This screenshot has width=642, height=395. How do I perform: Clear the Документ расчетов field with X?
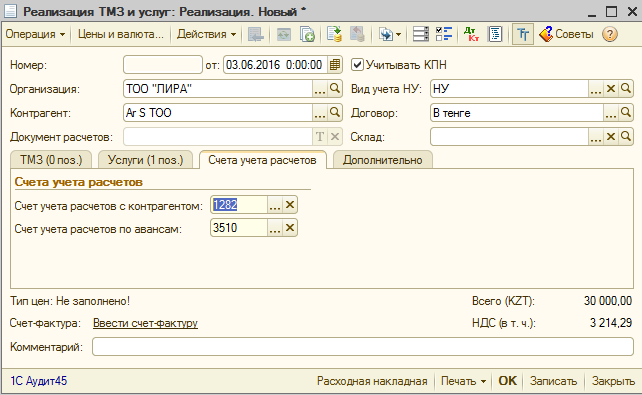tap(335, 136)
